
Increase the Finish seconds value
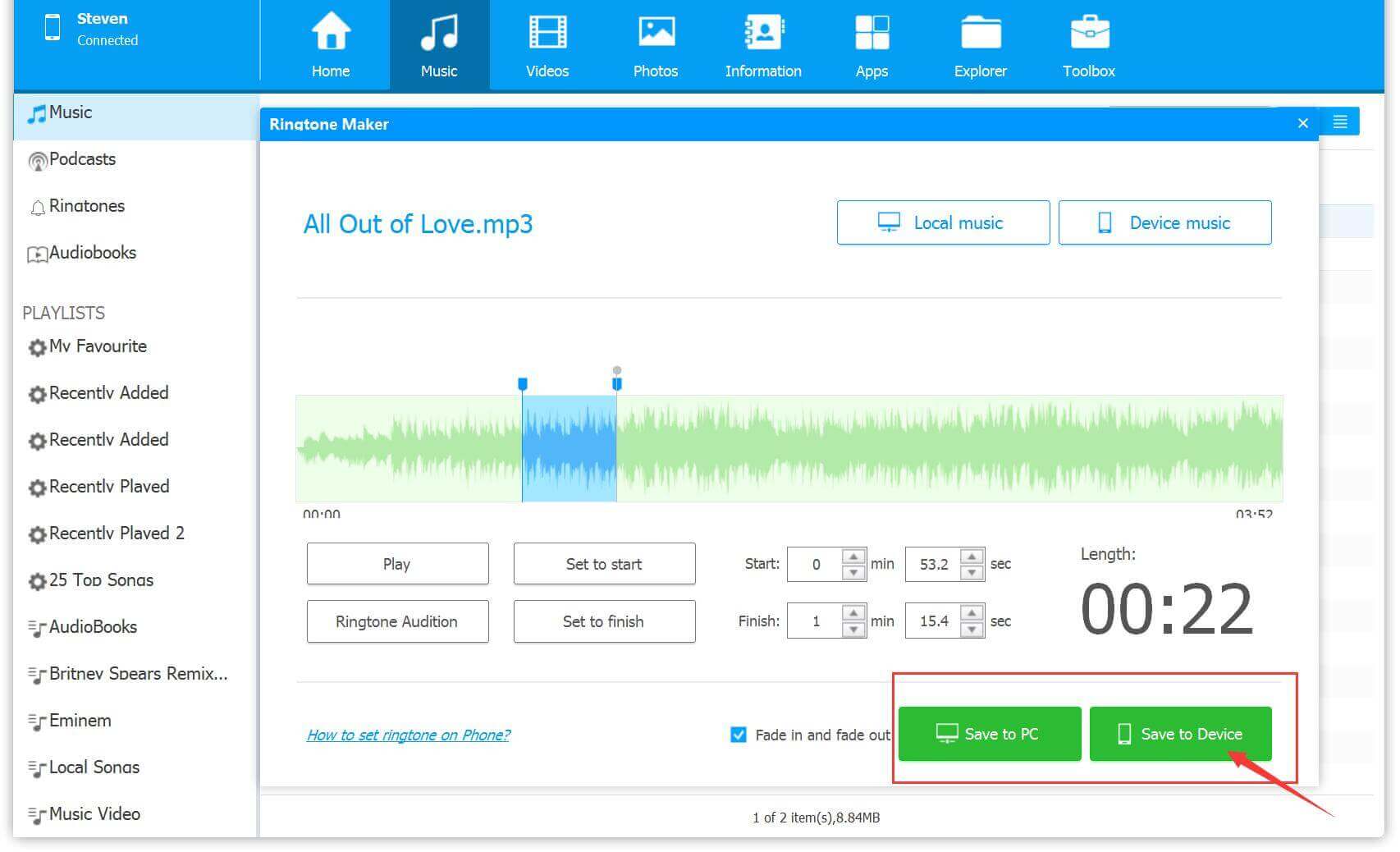pos(972,614)
